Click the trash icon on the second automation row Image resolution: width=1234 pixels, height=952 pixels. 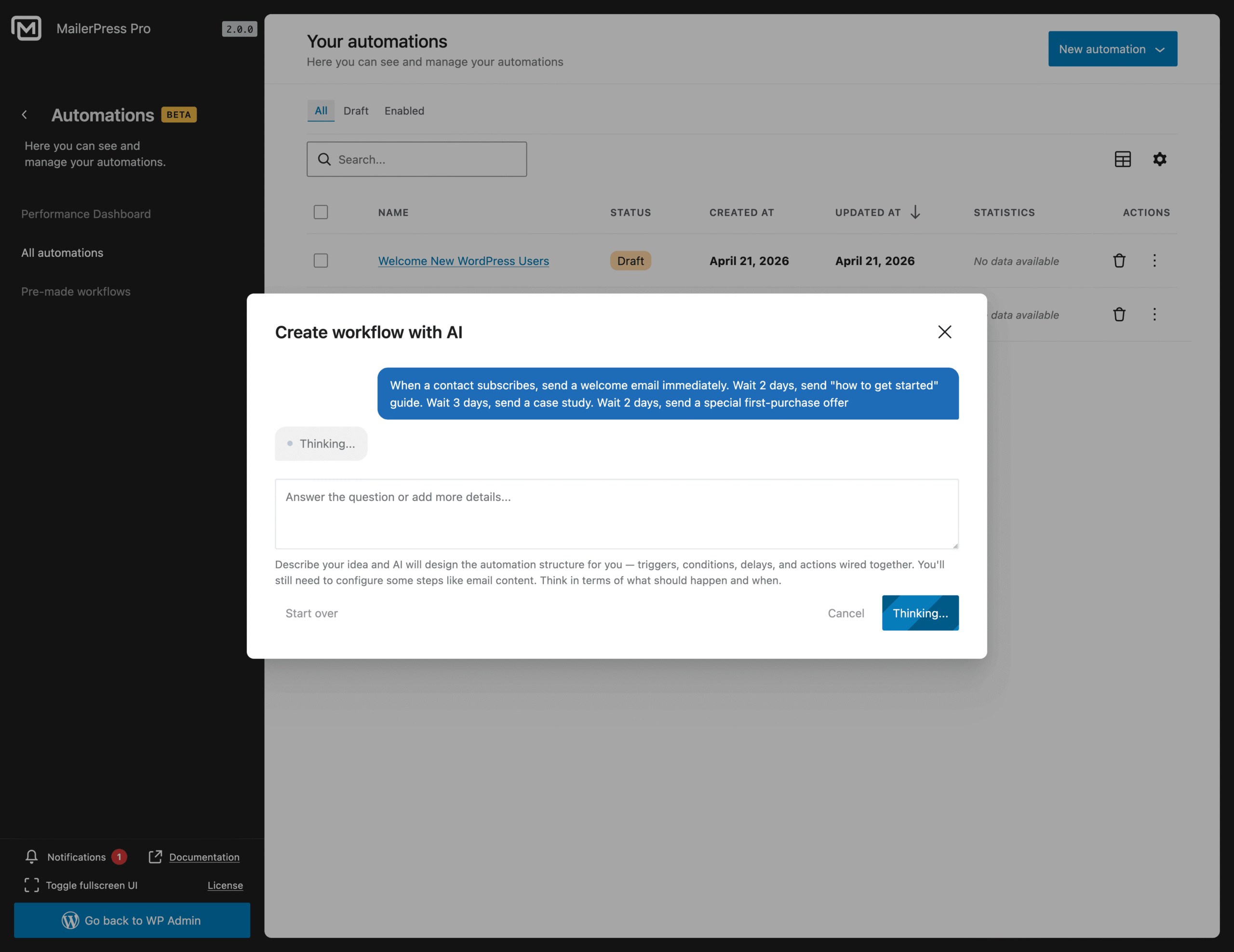tap(1120, 315)
